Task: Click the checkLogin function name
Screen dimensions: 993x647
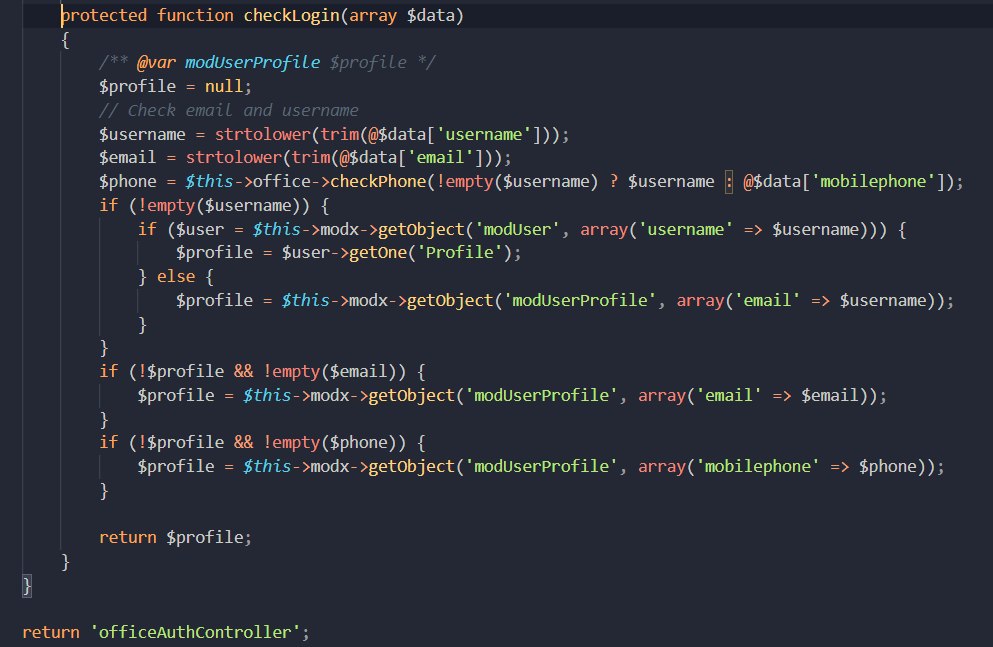Action: coord(291,15)
